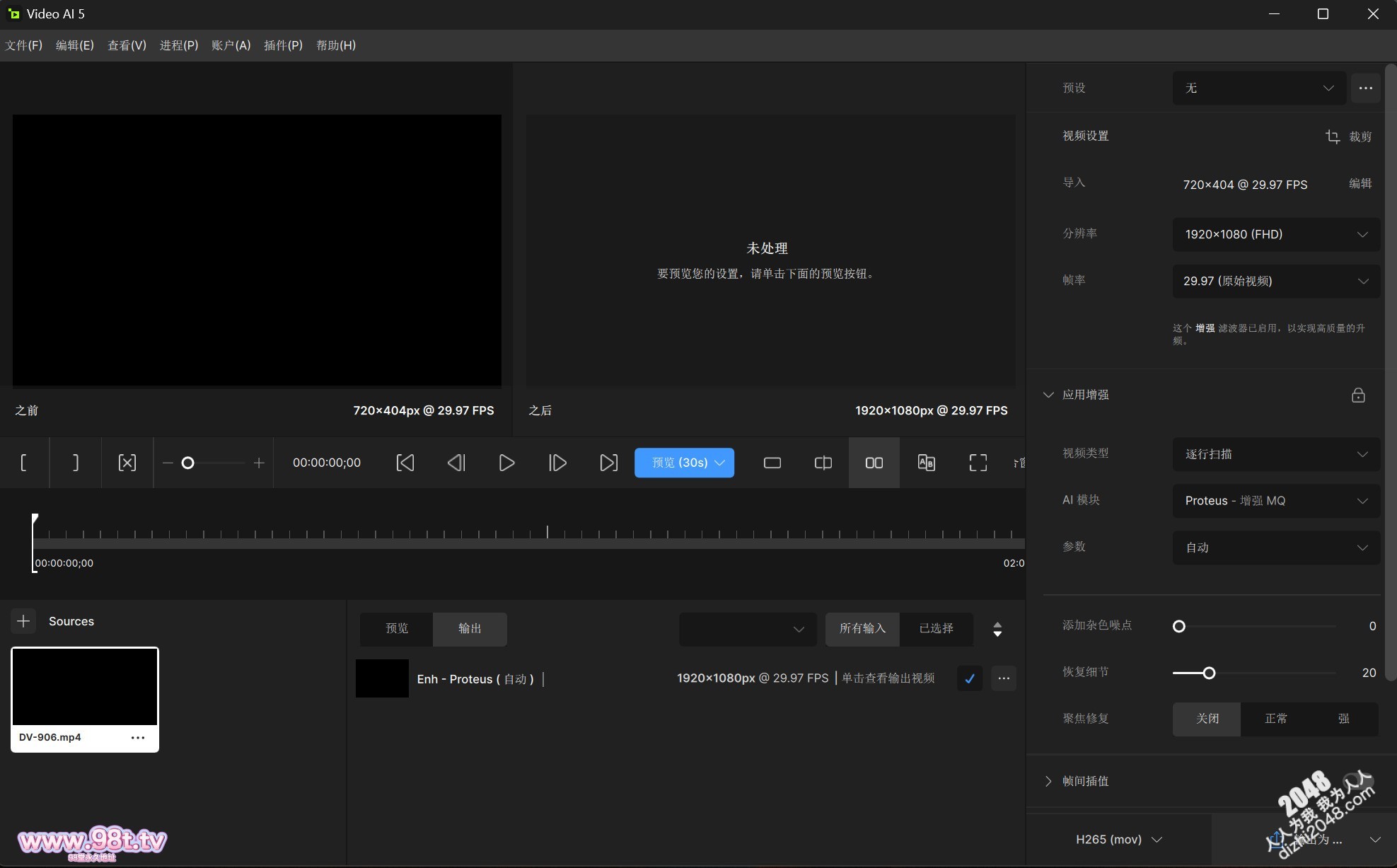Screen dimensions: 1397x868
Task: Click 编辑 next to import resolution
Action: point(1360,183)
